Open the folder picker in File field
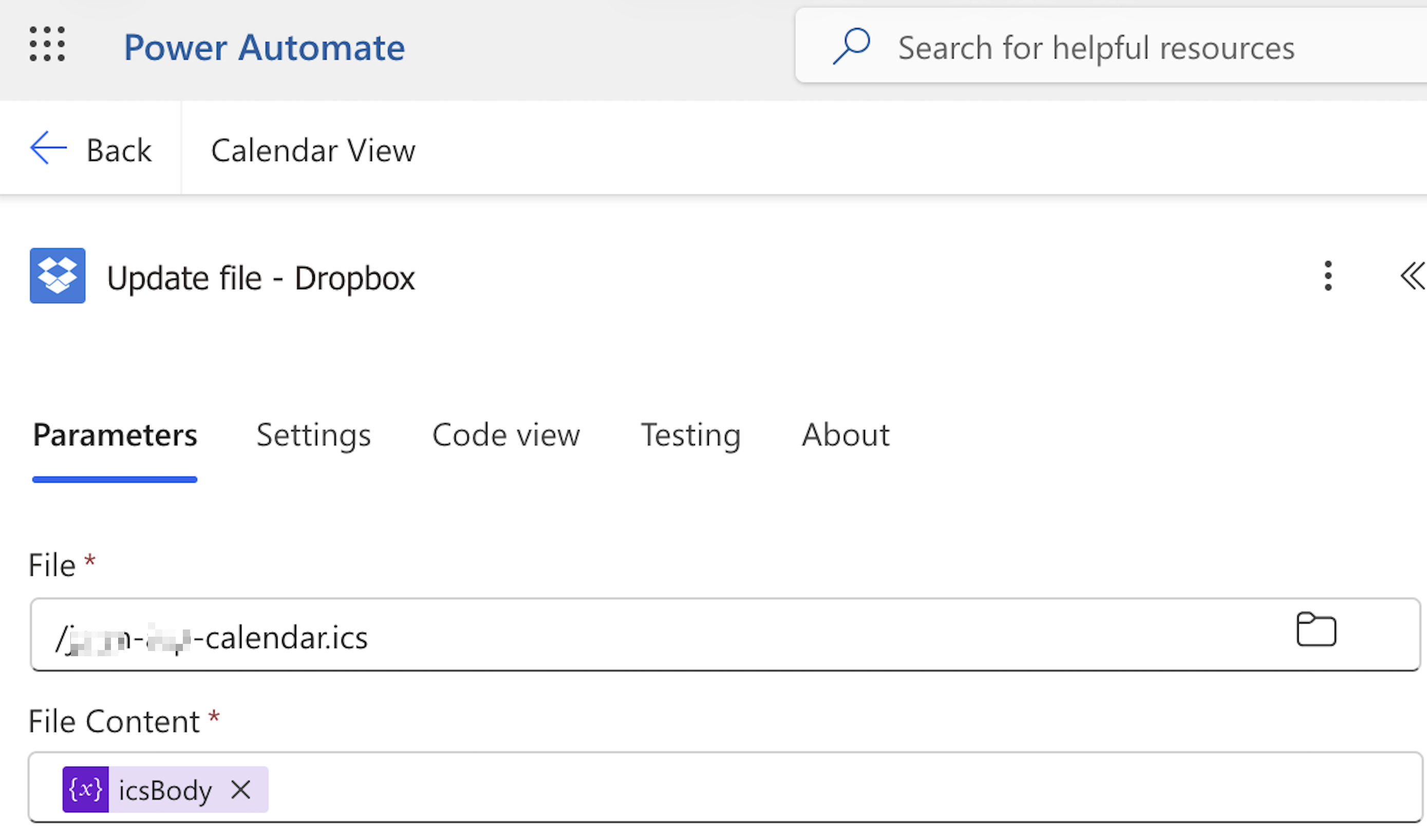1427x840 pixels. 1316,629
